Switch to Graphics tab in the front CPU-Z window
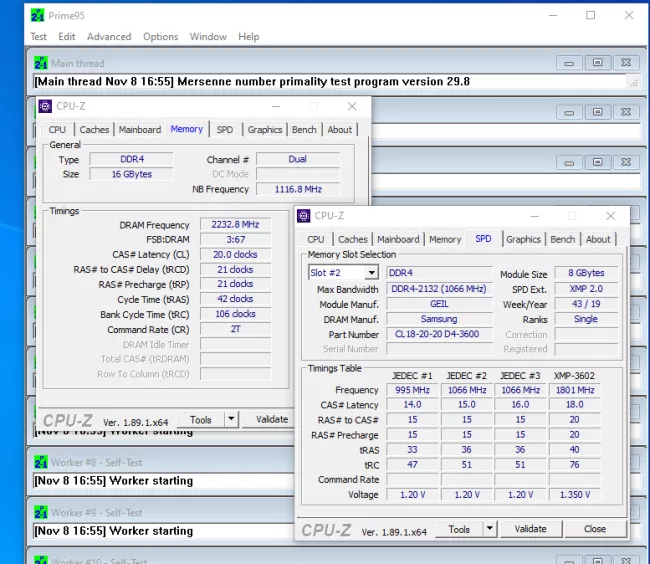 [x=523, y=239]
